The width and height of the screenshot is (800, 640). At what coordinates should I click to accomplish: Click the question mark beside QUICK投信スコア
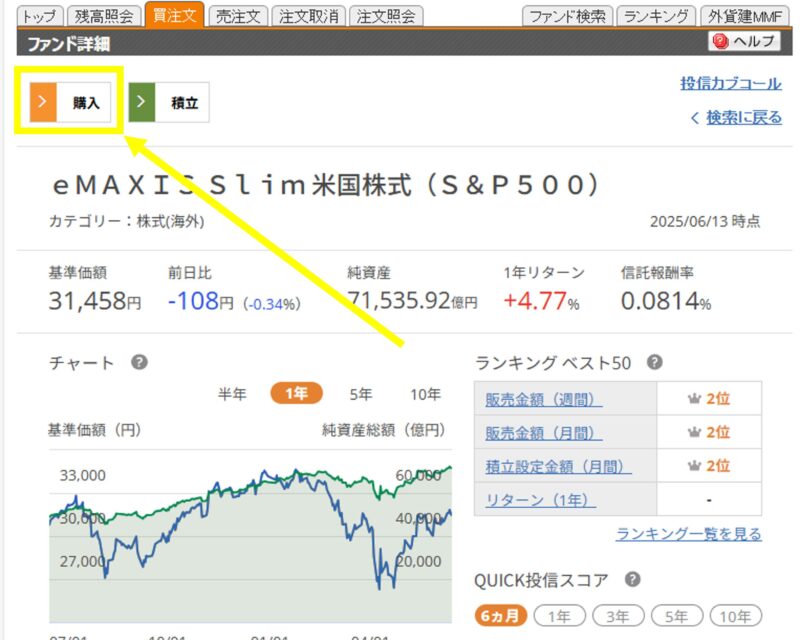(633, 580)
